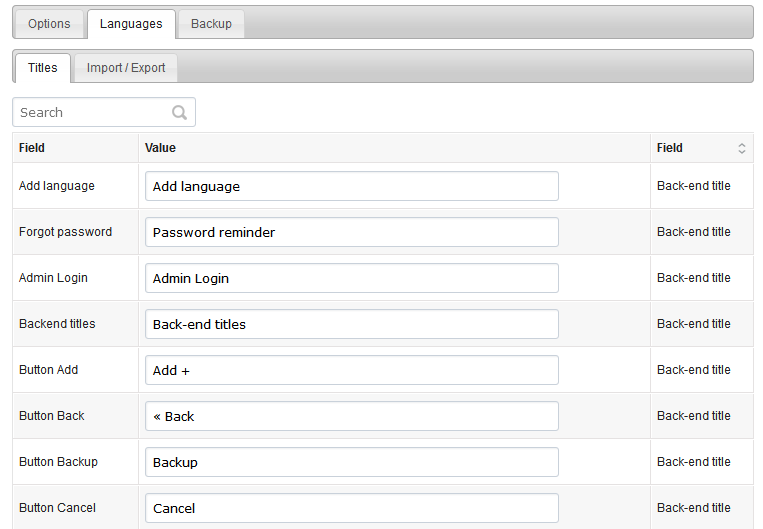Viewport: 763px width, 529px height.
Task: Focus the Search input box
Action: [104, 112]
